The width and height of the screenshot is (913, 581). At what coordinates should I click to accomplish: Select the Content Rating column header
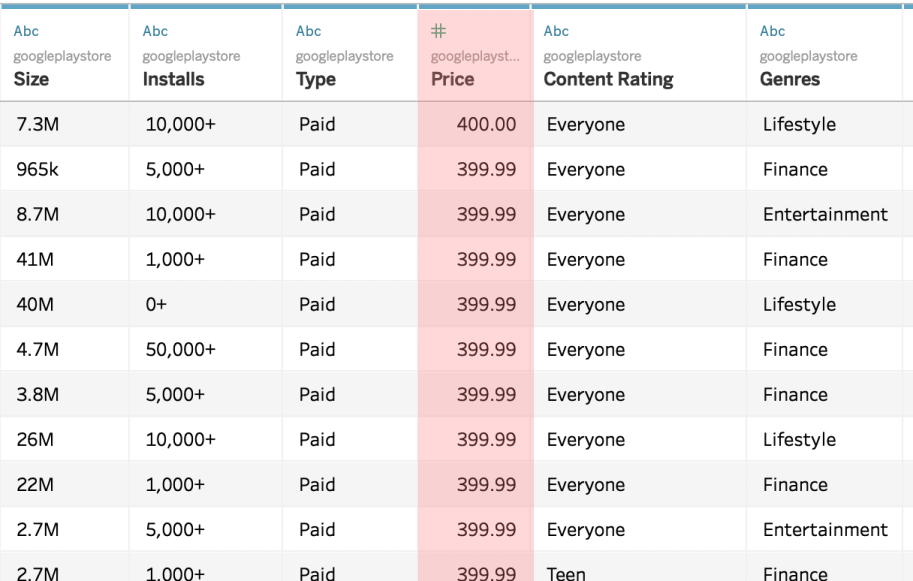(x=608, y=79)
